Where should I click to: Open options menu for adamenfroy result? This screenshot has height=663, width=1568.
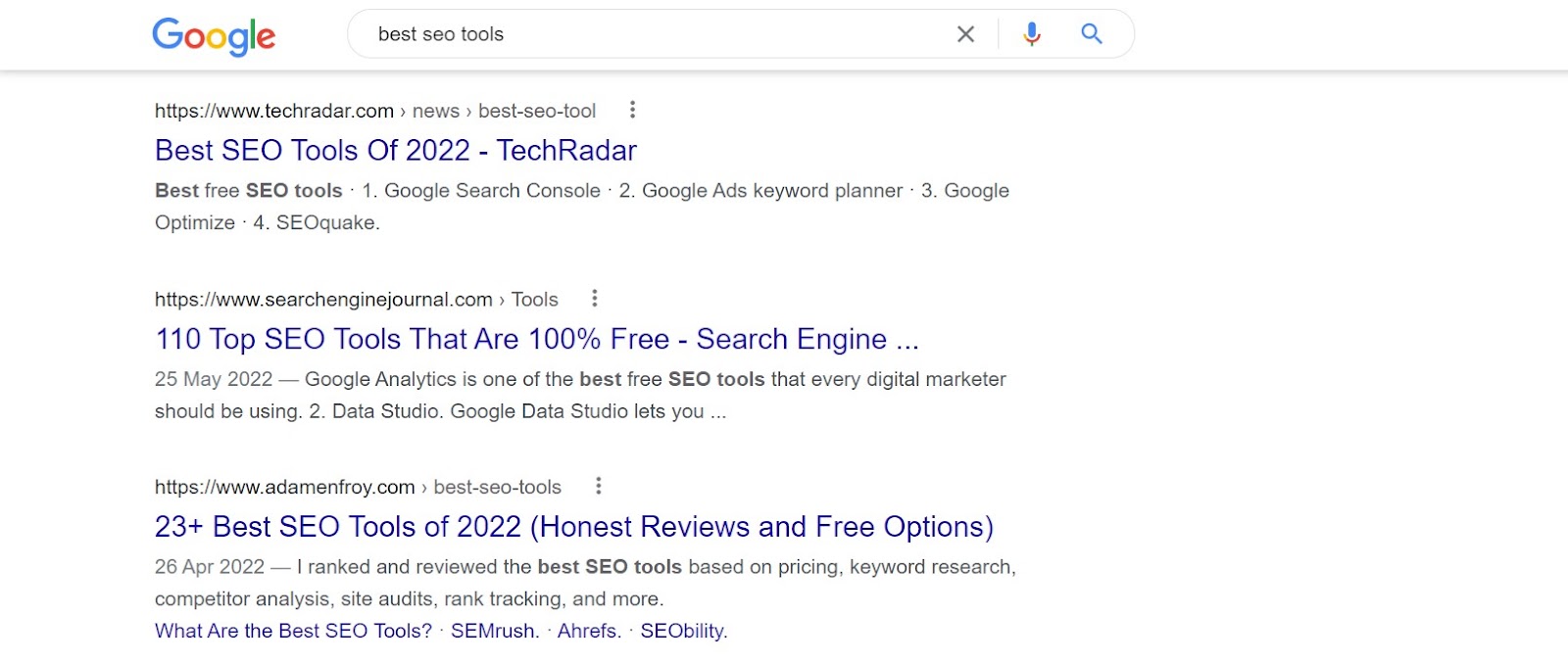tap(598, 487)
